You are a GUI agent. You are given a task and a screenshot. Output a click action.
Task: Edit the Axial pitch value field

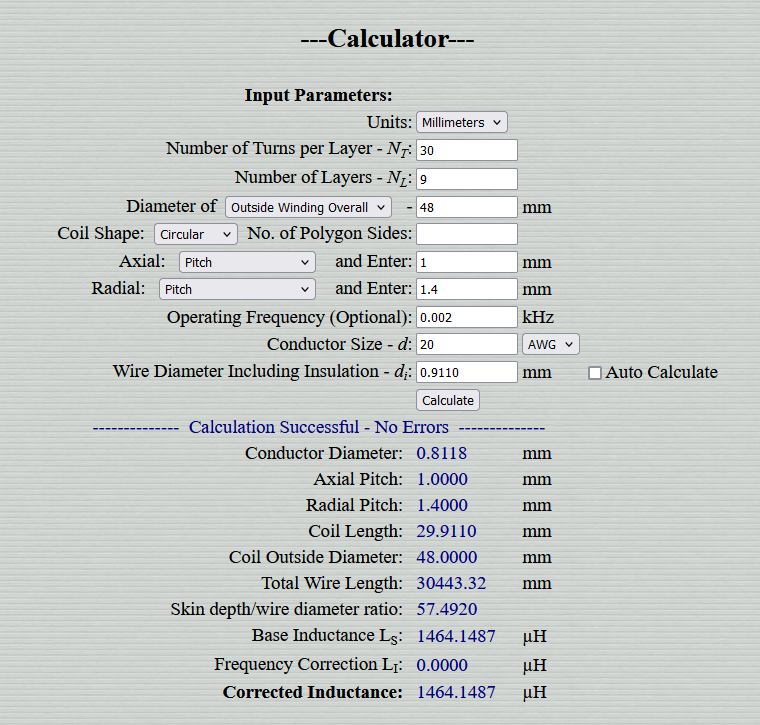pos(466,262)
